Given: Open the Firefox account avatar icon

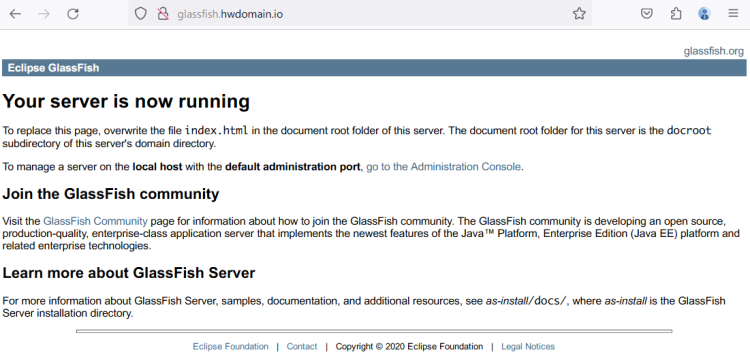Looking at the screenshot, I should pos(704,13).
